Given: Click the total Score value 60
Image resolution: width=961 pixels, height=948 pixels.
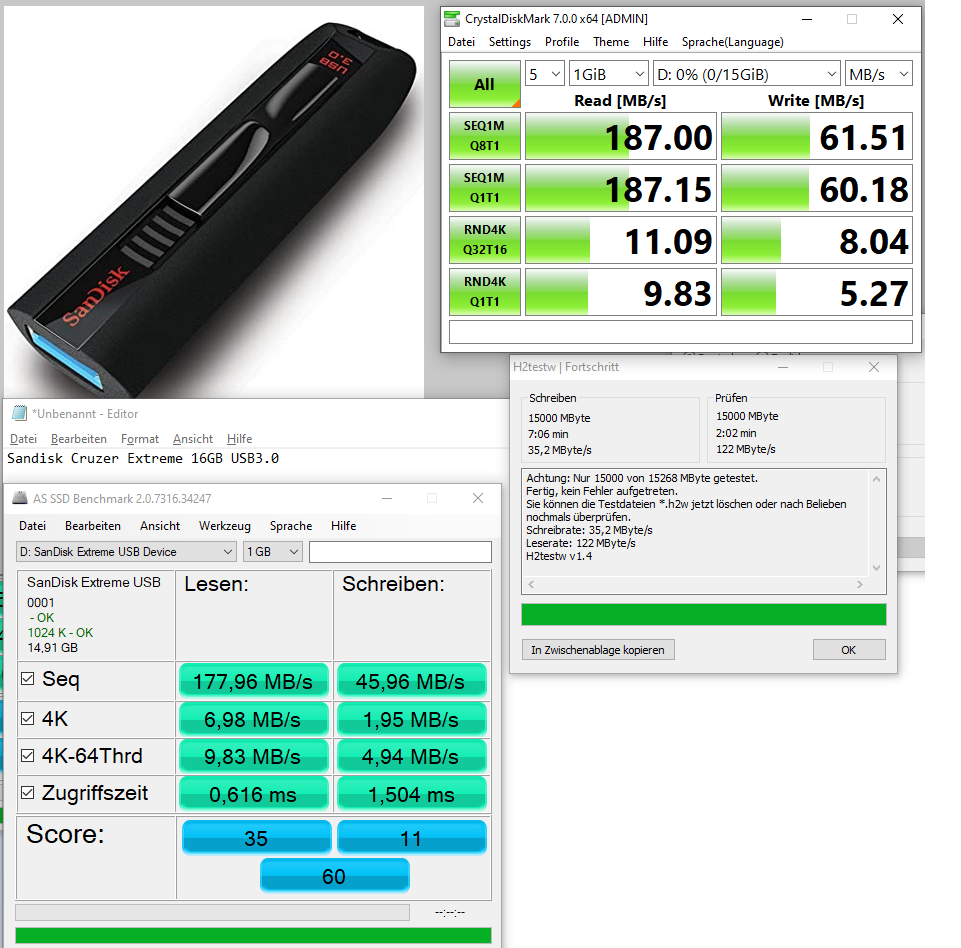Looking at the screenshot, I should coord(335,876).
